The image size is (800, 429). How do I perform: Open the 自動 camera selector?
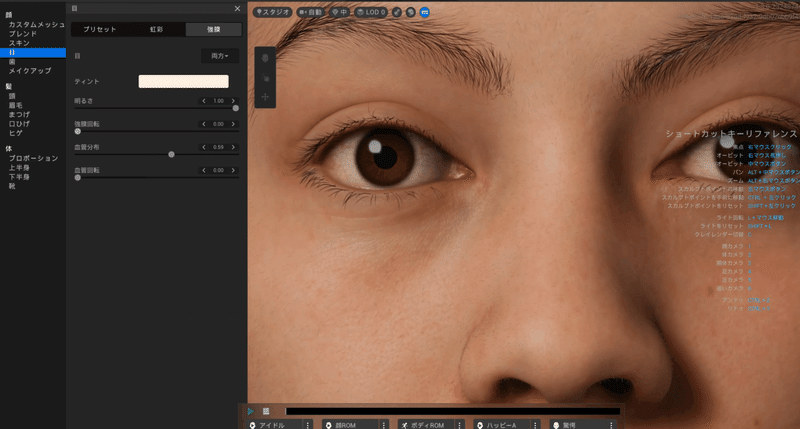311,12
